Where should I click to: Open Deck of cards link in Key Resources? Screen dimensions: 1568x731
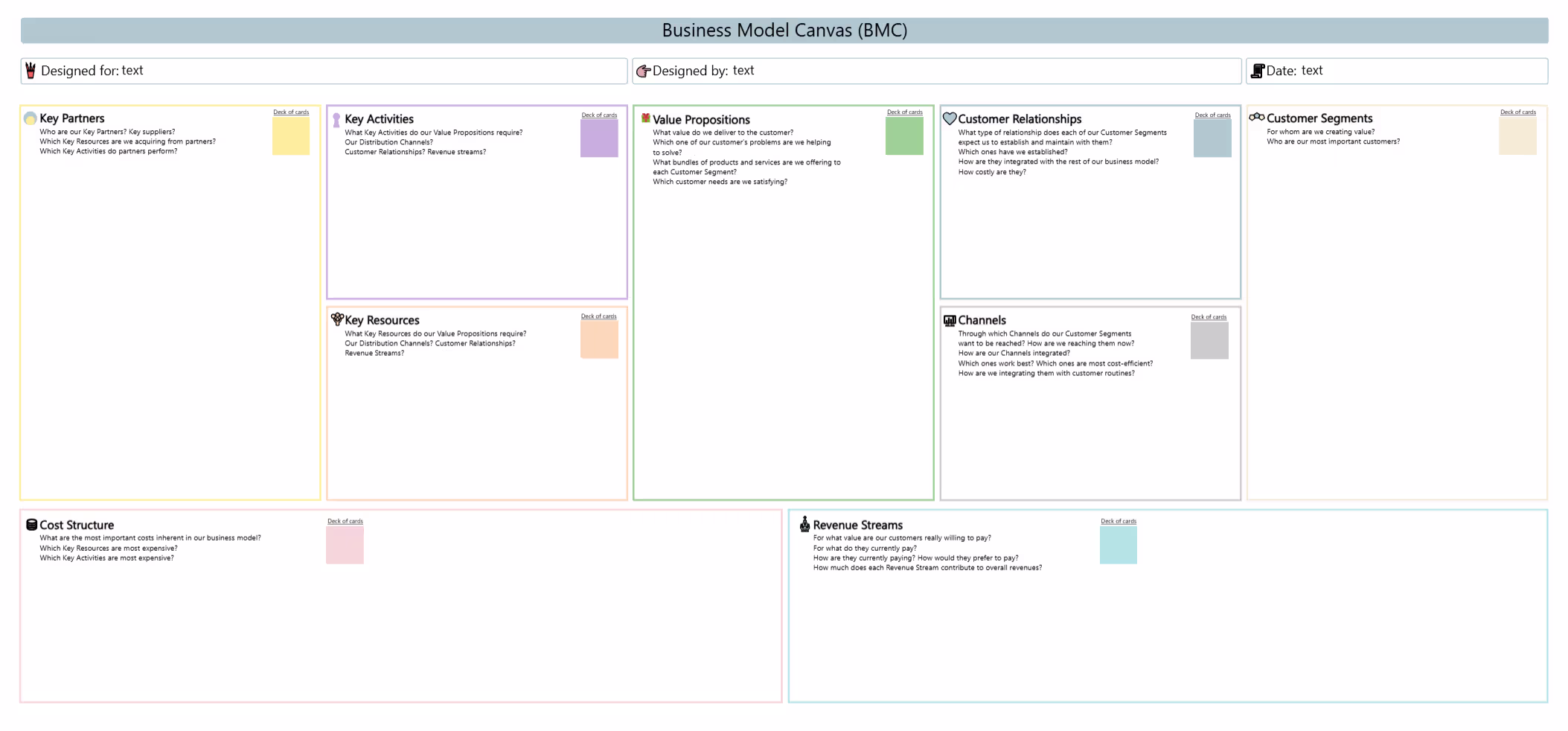coord(599,316)
